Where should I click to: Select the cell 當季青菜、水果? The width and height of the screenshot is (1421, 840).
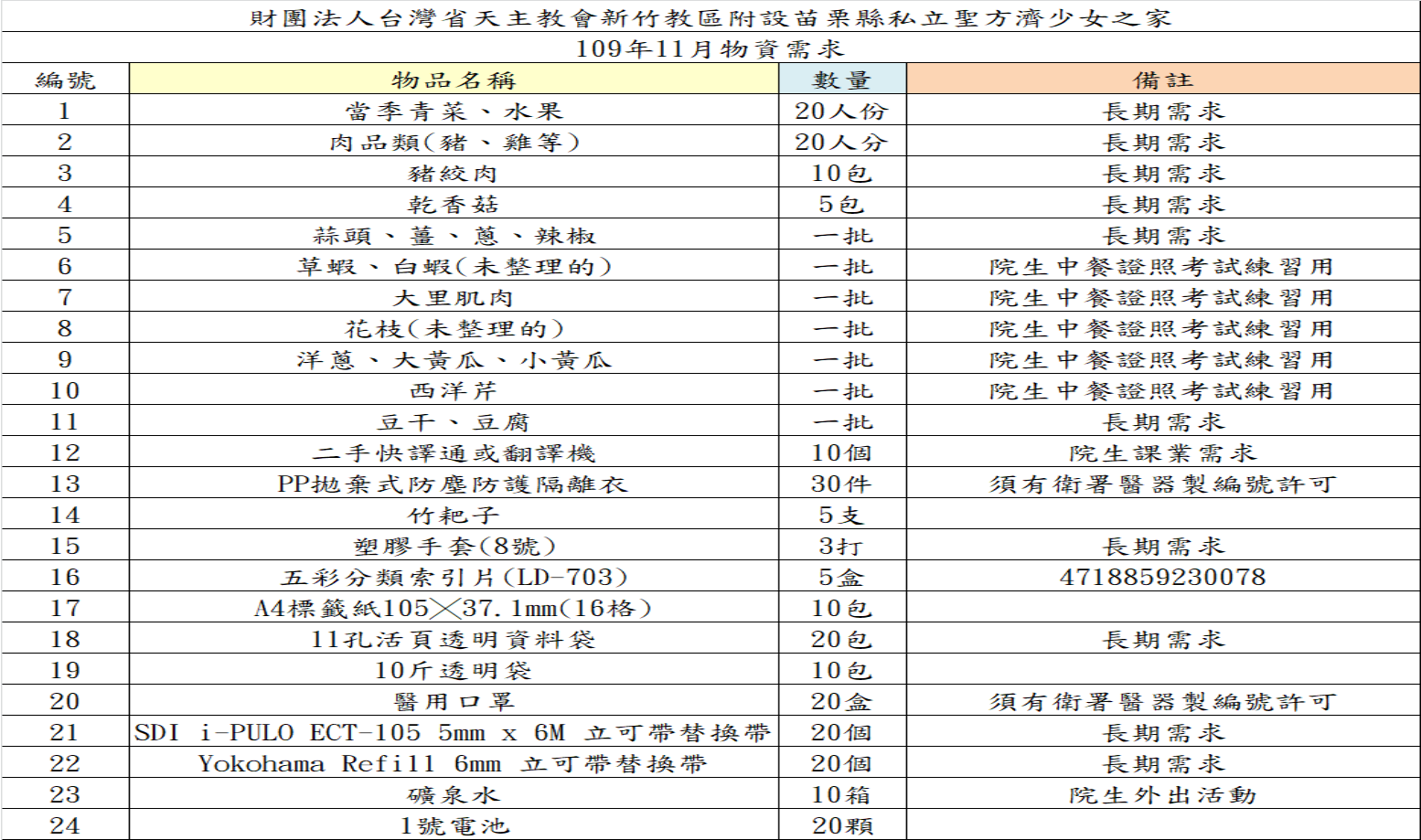[x=454, y=111]
